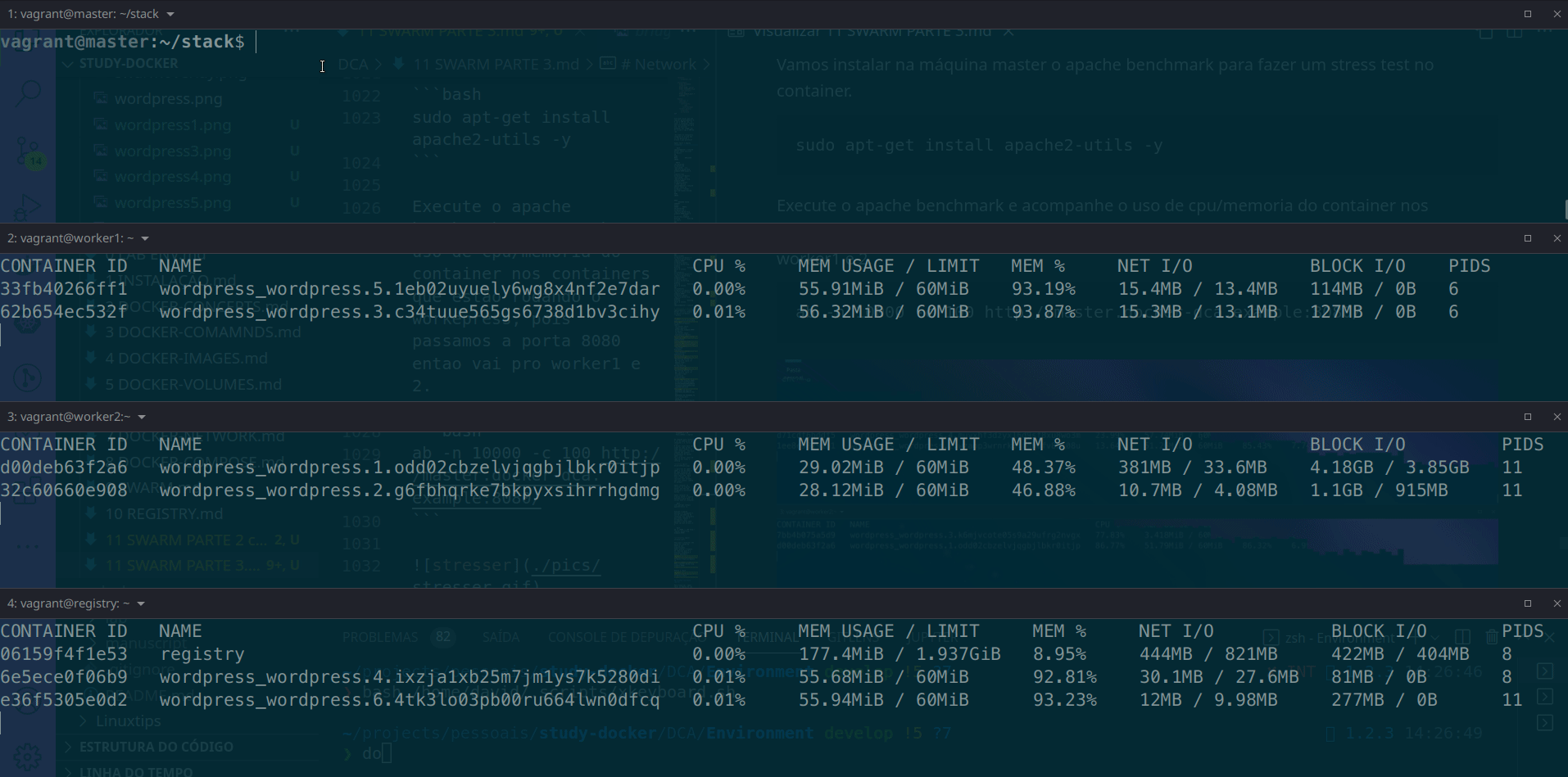The image size is (1568, 777).
Task: Open the master terminal title dropdown arrow
Action: coord(170,14)
